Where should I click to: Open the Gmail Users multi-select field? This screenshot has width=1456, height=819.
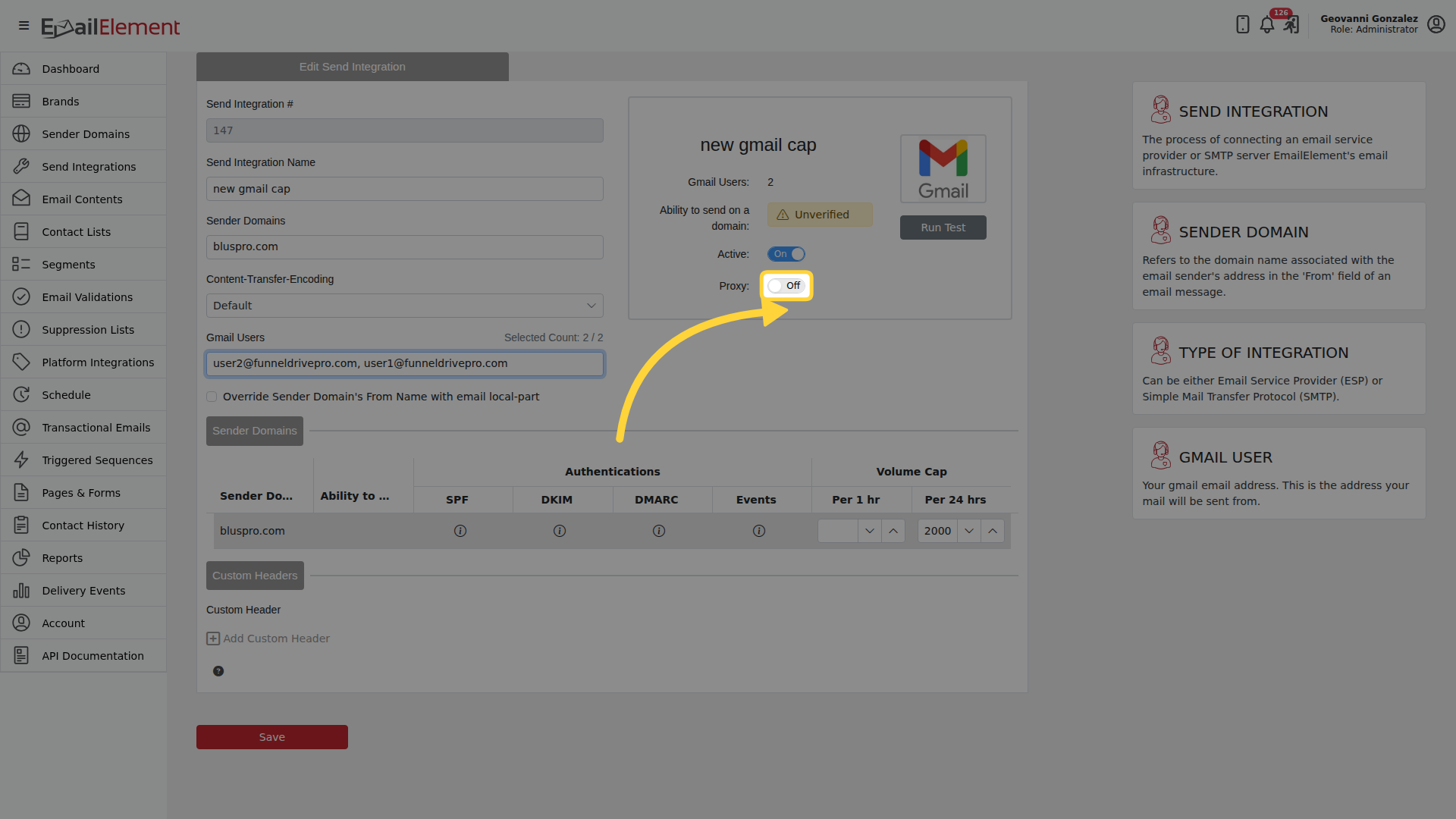pos(405,364)
